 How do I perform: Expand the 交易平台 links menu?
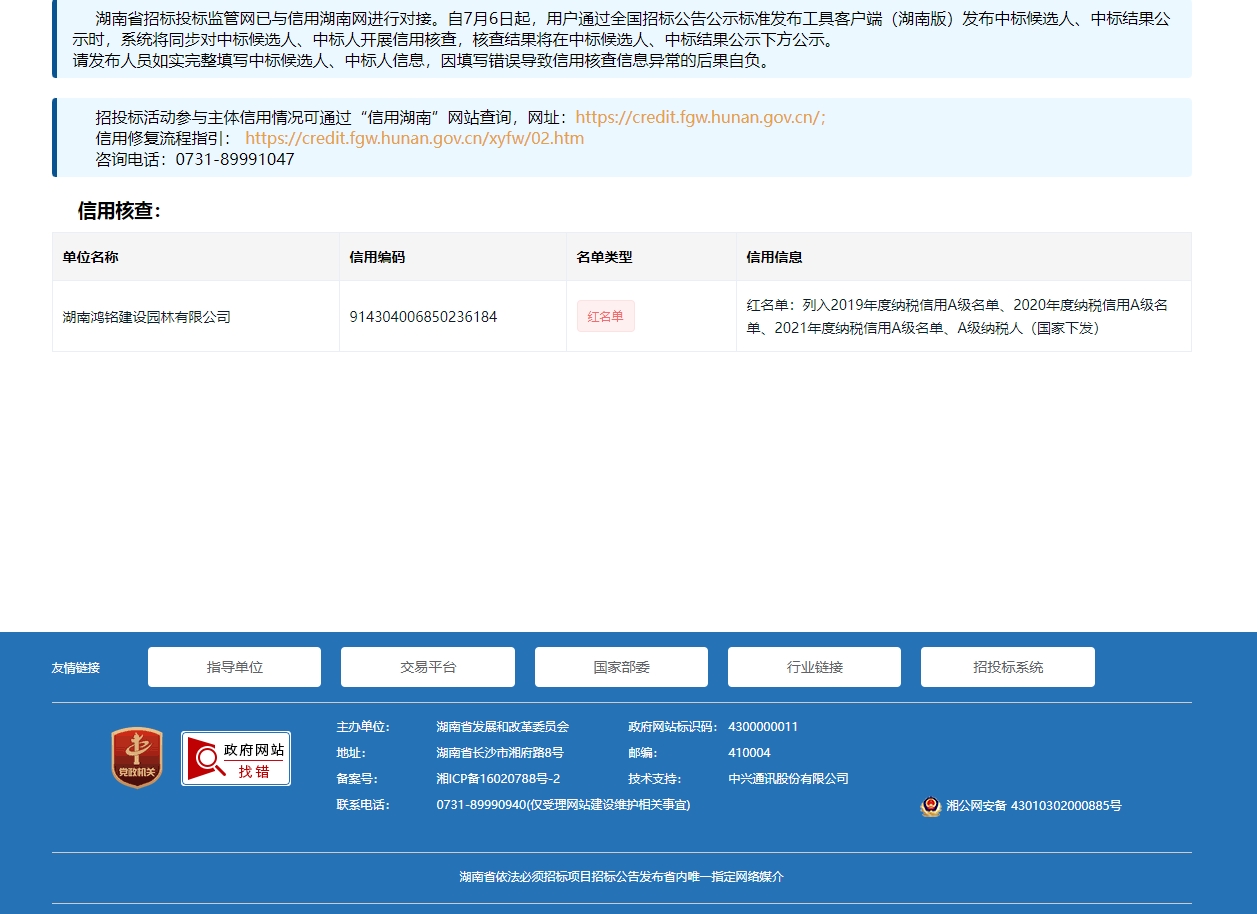427,667
